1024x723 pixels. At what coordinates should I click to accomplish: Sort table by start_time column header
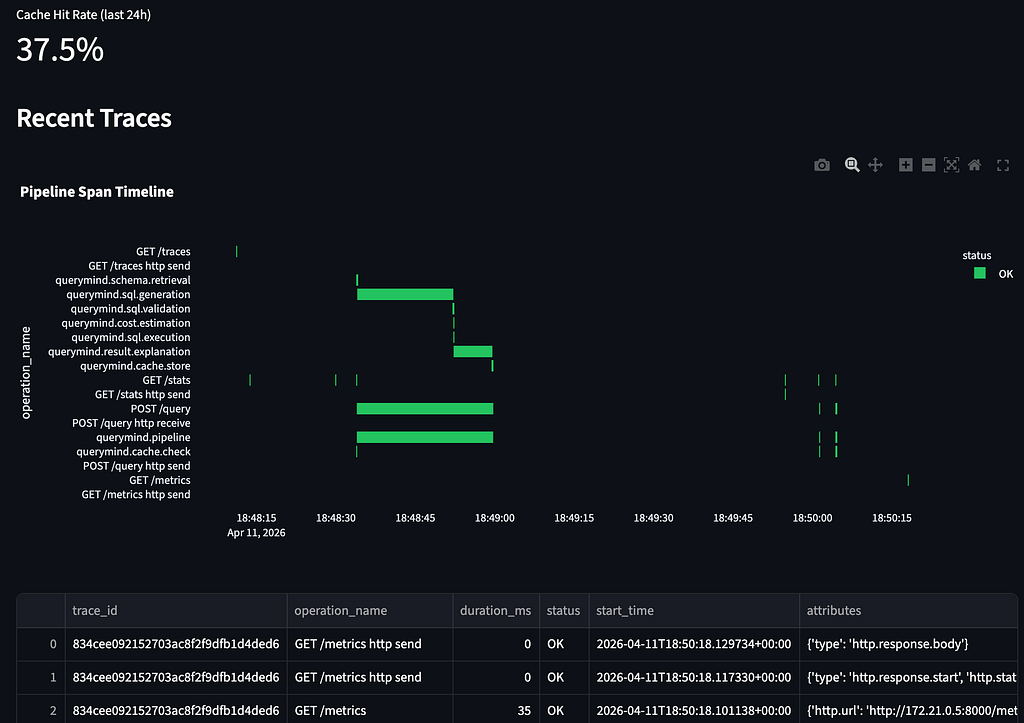click(694, 611)
